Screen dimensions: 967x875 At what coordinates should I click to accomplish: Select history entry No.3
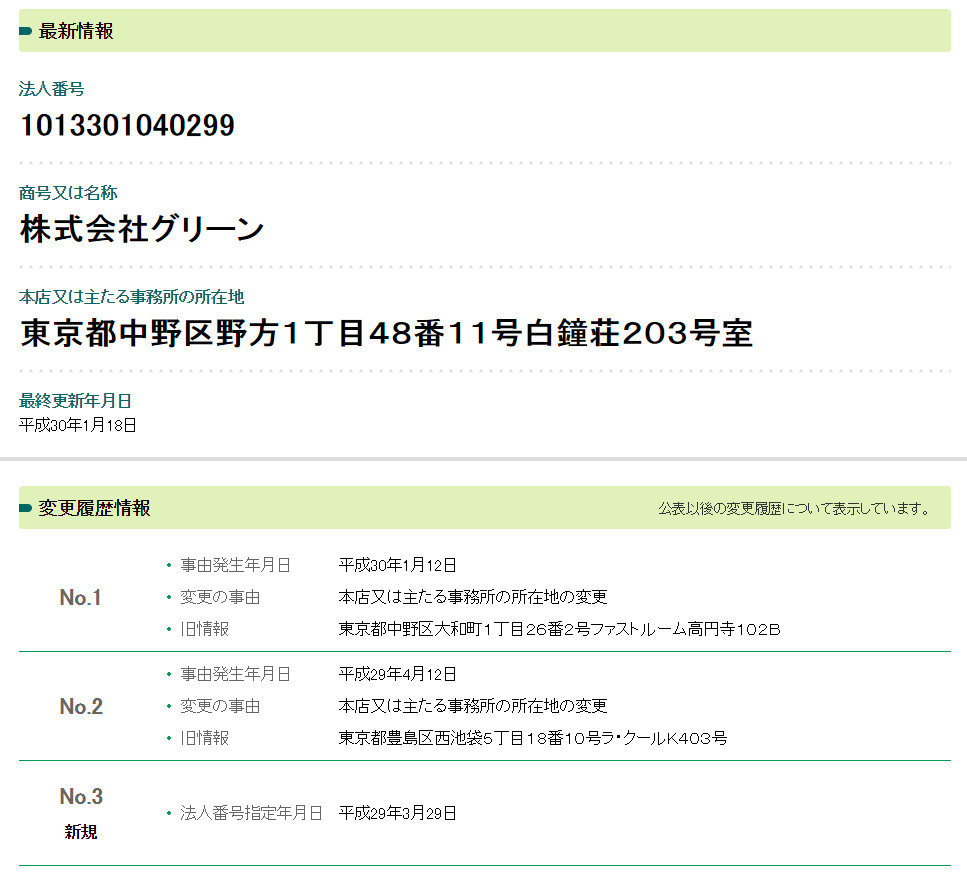81,797
